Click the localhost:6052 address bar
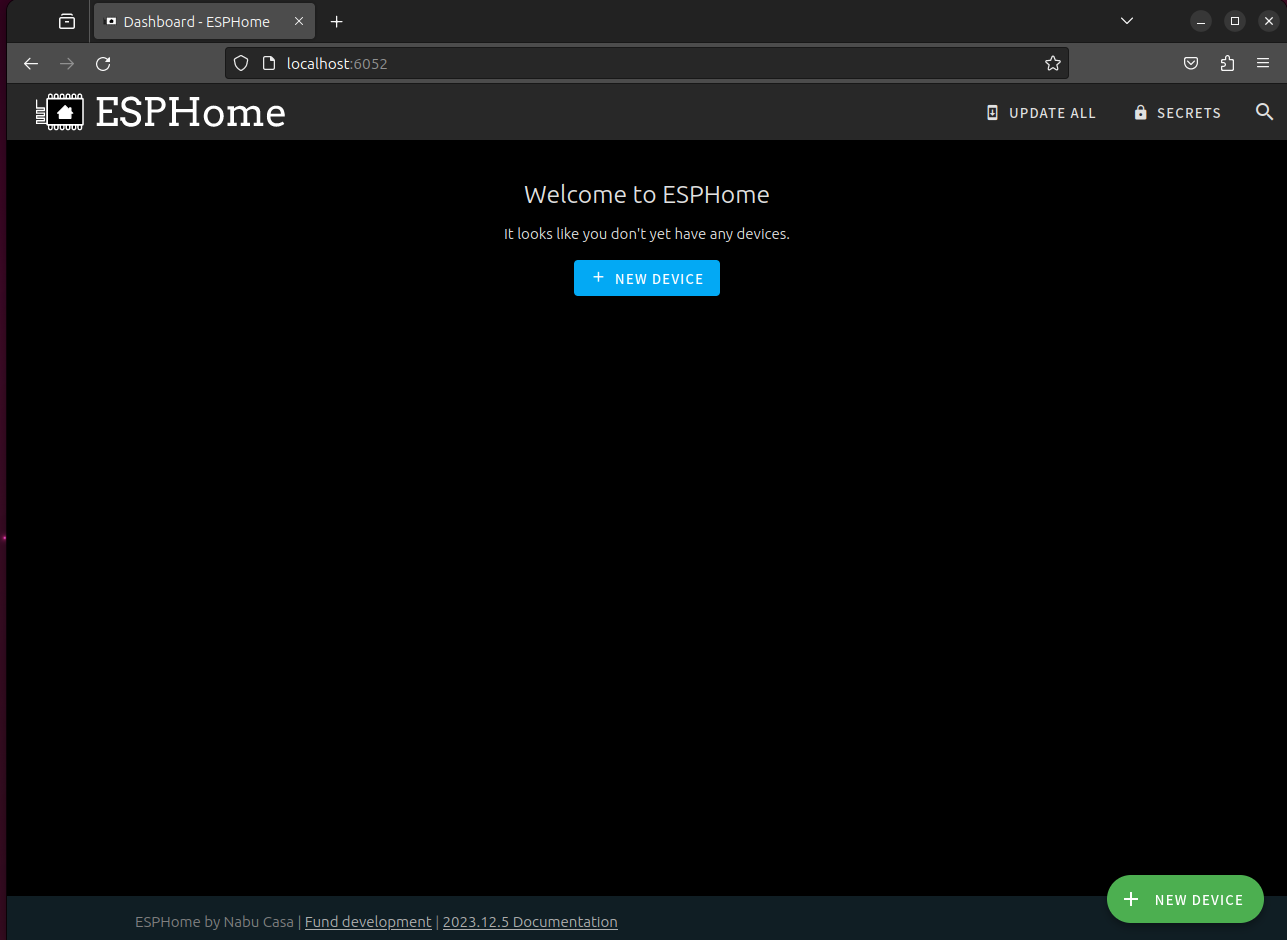The width and height of the screenshot is (1287, 940). (x=647, y=63)
